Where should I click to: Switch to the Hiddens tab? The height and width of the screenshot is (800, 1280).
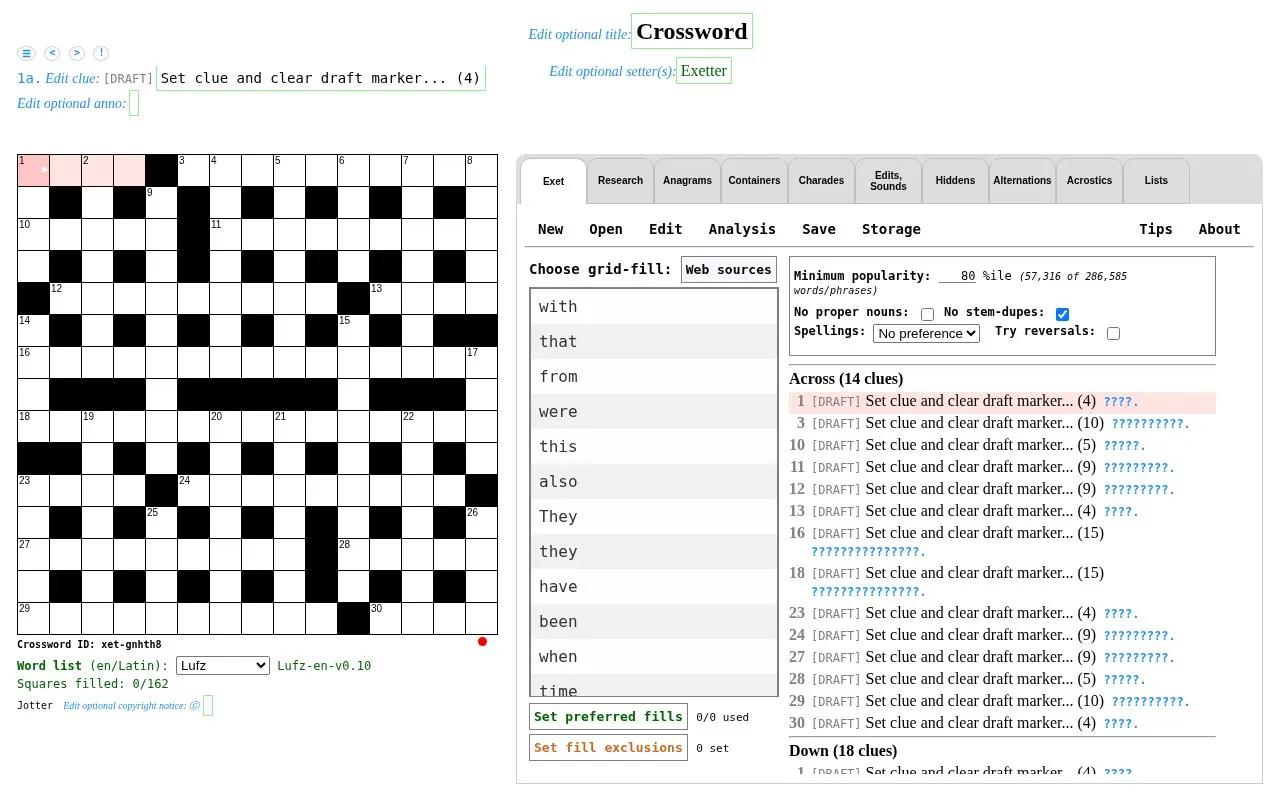[955, 181]
